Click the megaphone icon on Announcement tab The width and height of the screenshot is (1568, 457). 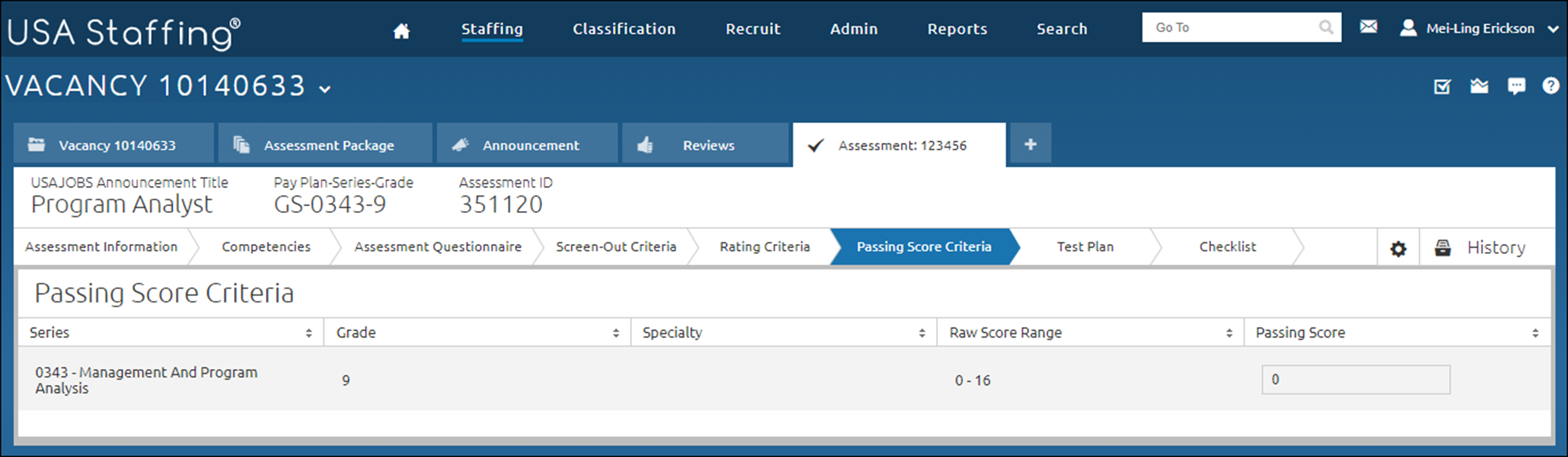[x=460, y=145]
